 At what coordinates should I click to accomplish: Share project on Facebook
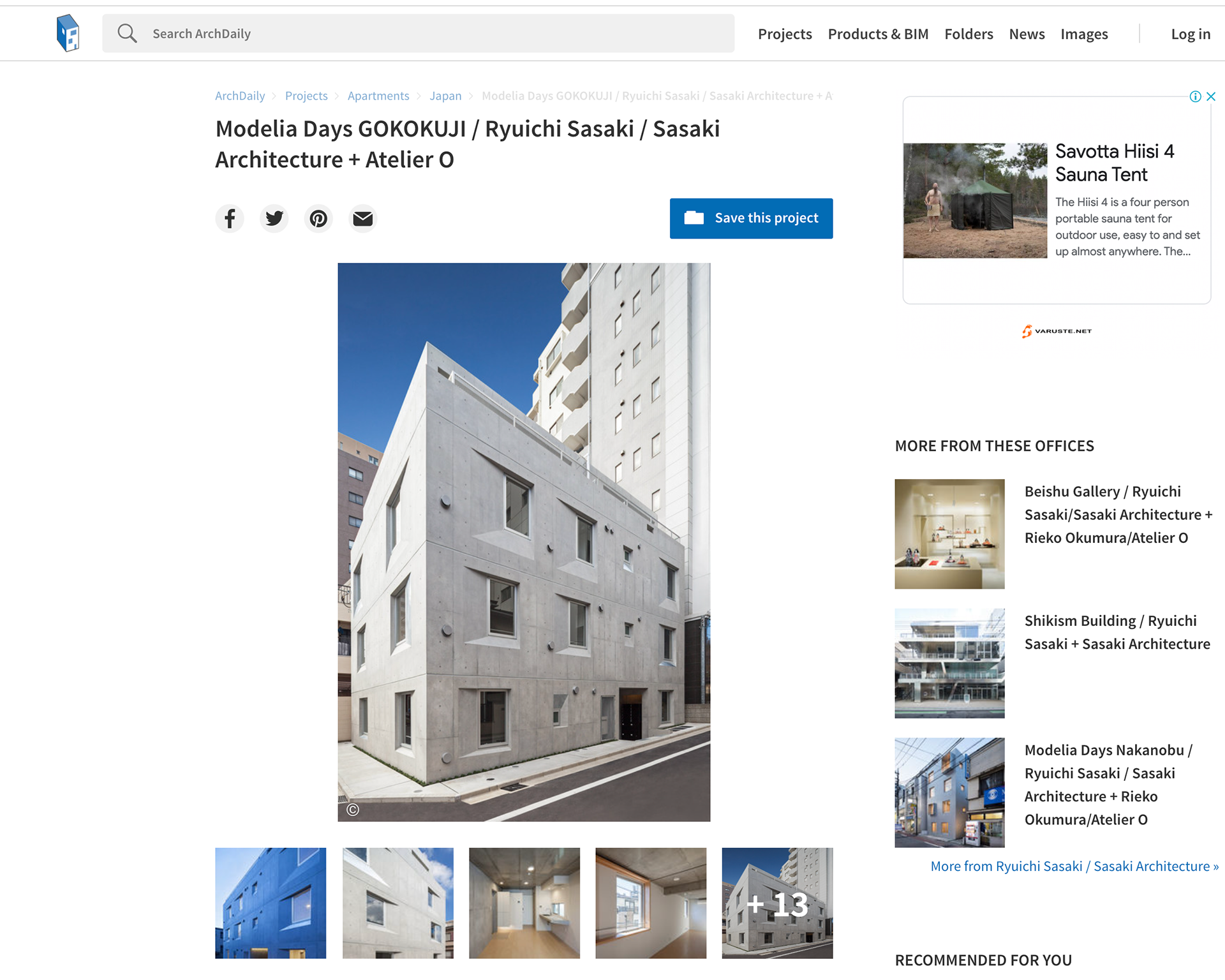230,218
